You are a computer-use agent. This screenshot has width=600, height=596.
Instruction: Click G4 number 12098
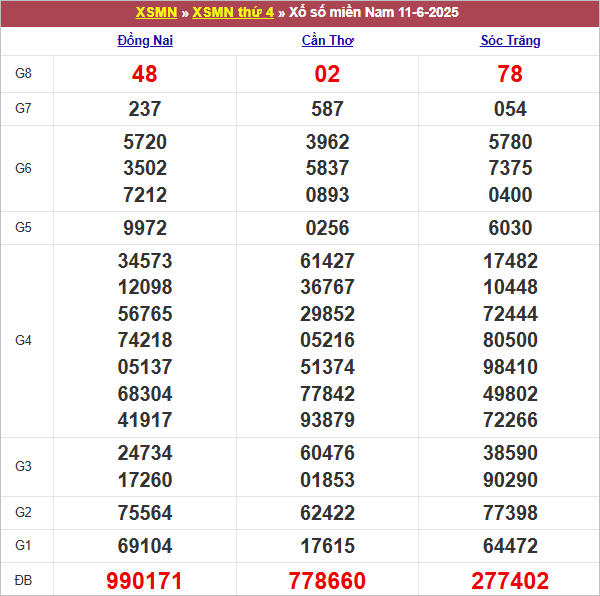(x=145, y=287)
